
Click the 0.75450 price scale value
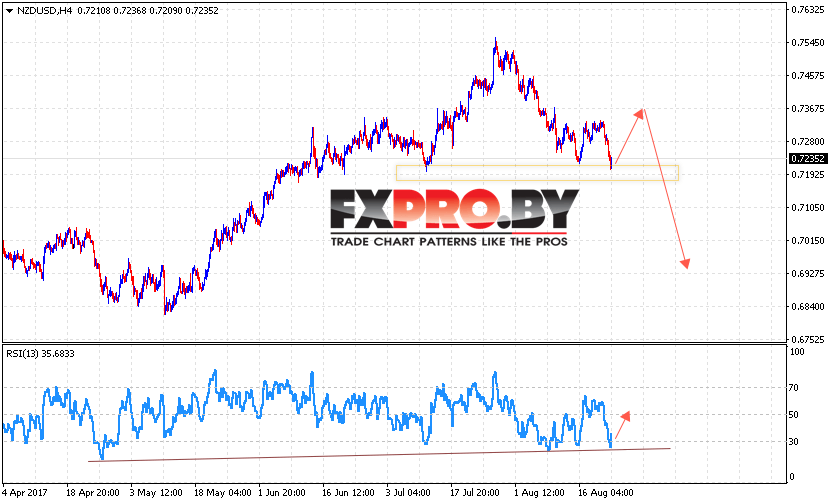(808, 43)
